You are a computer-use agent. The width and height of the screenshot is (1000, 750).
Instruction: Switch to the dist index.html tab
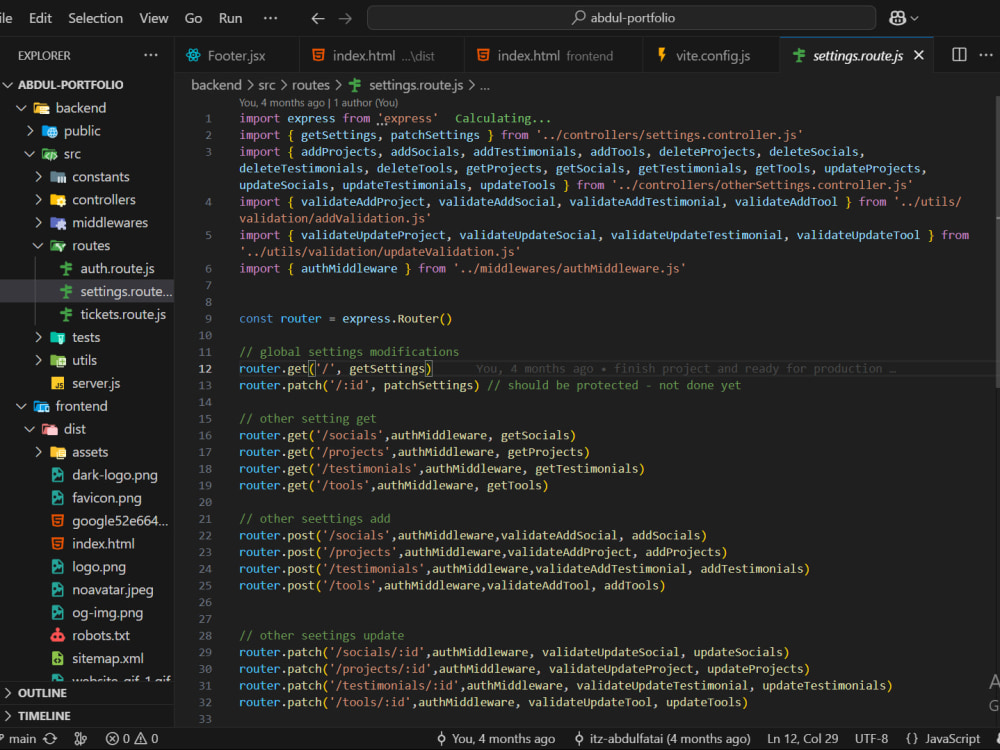(x=383, y=55)
